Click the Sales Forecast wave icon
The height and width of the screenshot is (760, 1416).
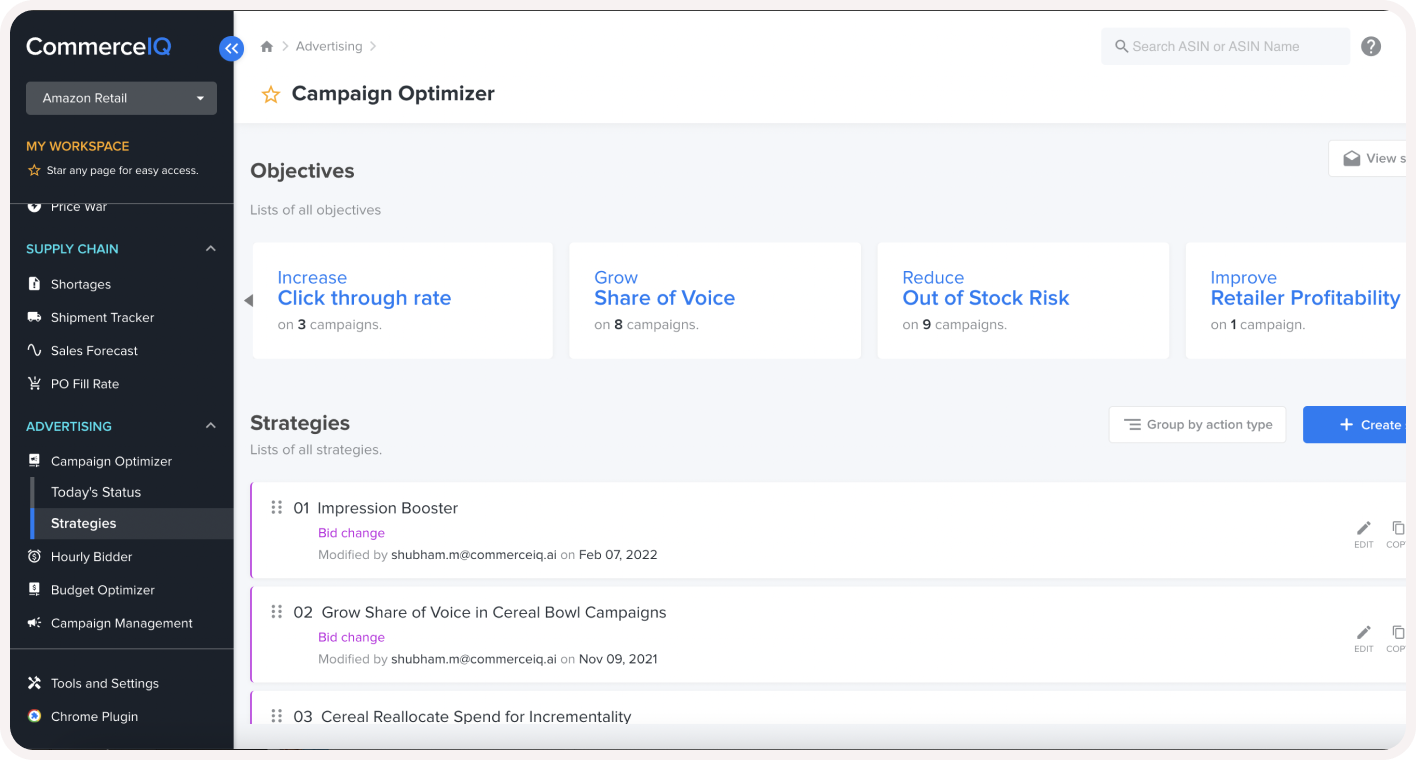pos(34,351)
